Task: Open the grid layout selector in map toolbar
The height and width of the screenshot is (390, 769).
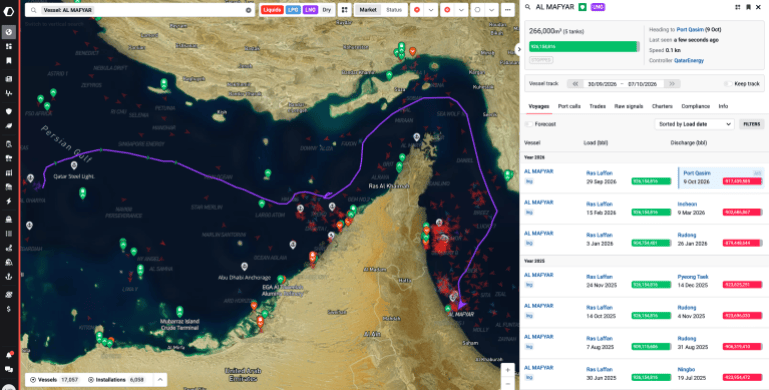Action: [344, 10]
